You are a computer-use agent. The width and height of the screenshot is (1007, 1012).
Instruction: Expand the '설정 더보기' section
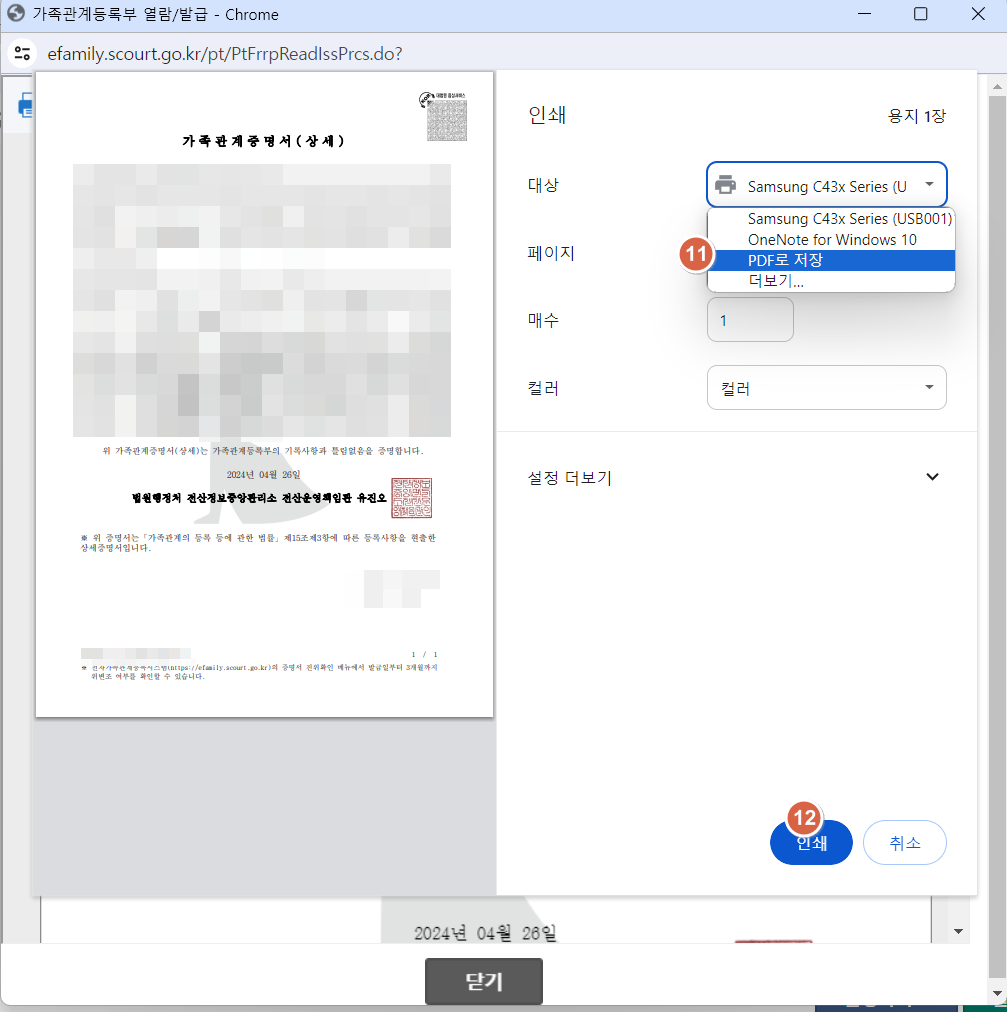point(733,478)
